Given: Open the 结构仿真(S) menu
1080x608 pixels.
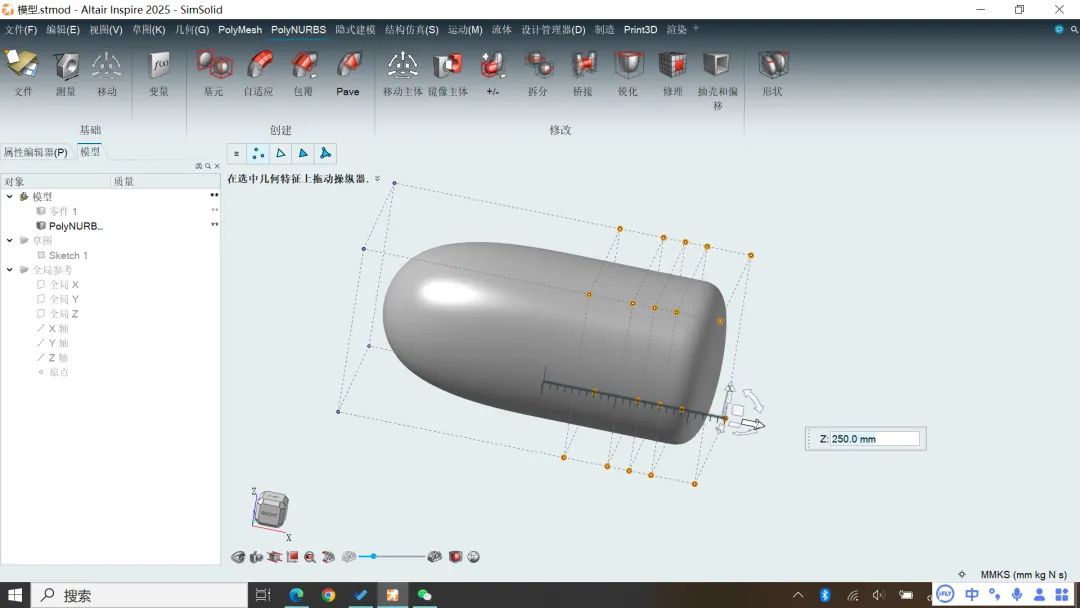Looking at the screenshot, I should (411, 30).
